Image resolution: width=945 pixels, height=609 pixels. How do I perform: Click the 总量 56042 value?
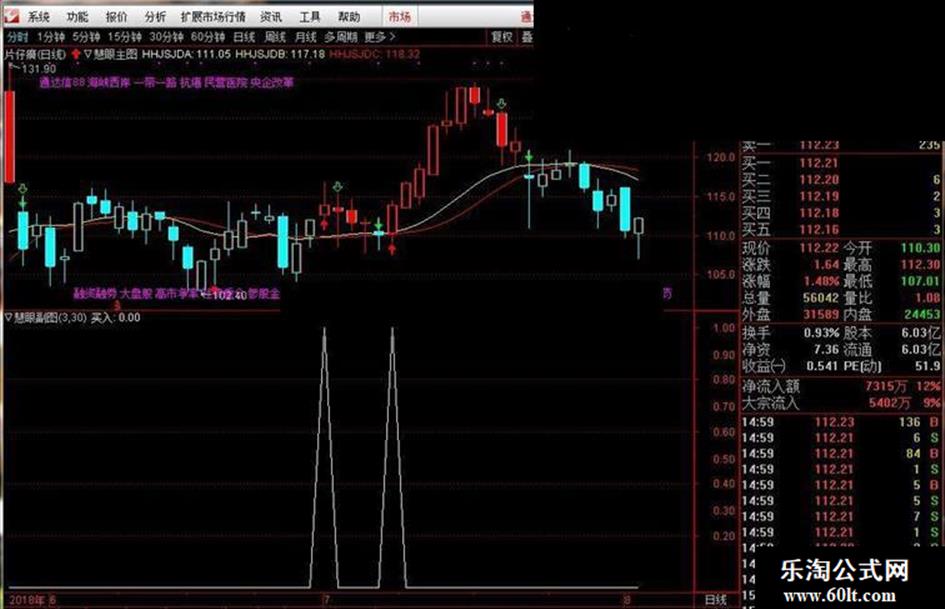[x=821, y=298]
